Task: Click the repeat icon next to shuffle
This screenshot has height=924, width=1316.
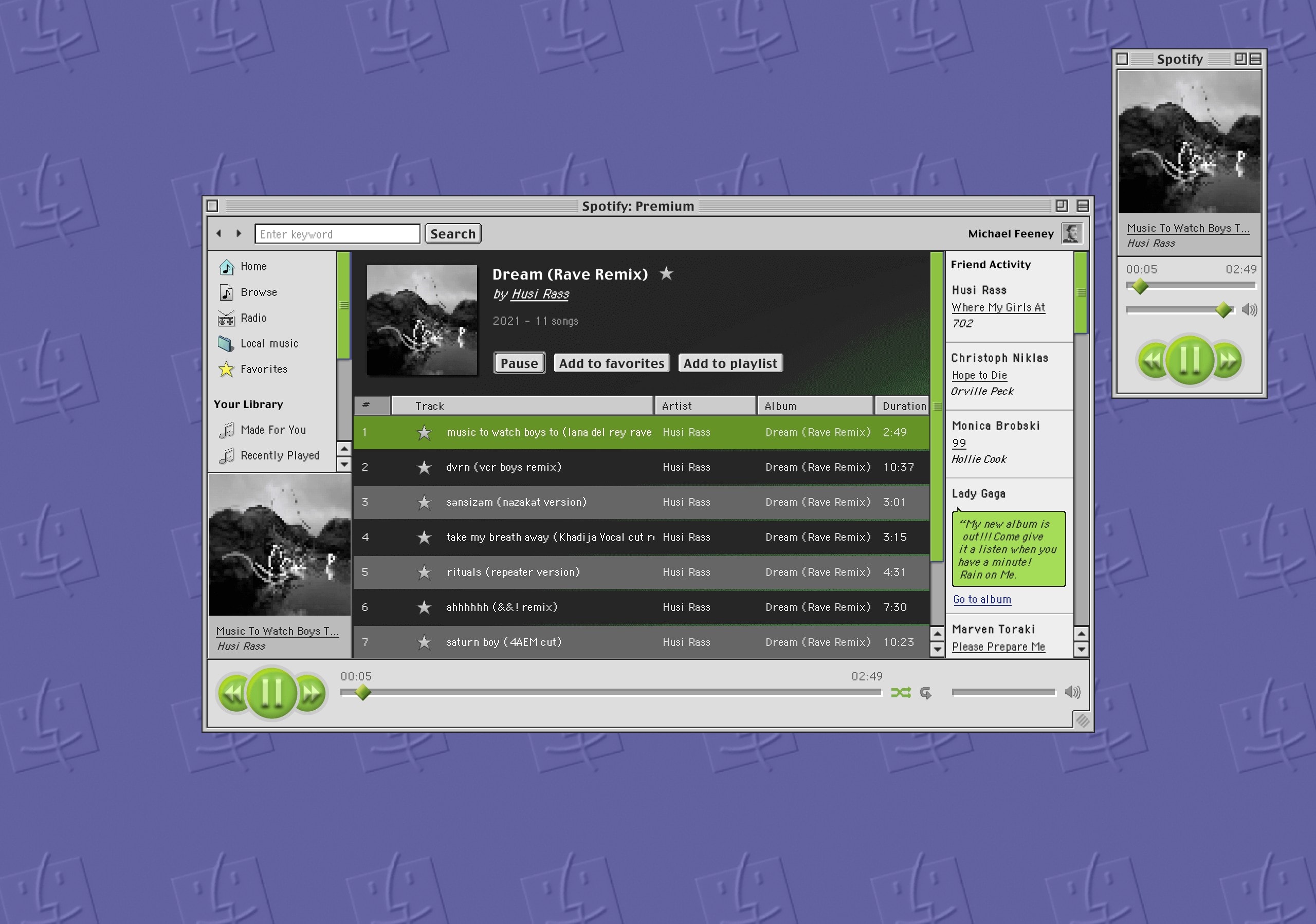Action: click(x=925, y=693)
